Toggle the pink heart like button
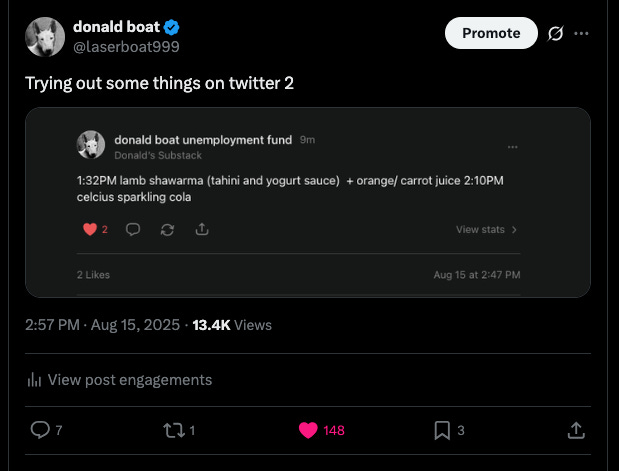619x471 pixels. [x=308, y=430]
